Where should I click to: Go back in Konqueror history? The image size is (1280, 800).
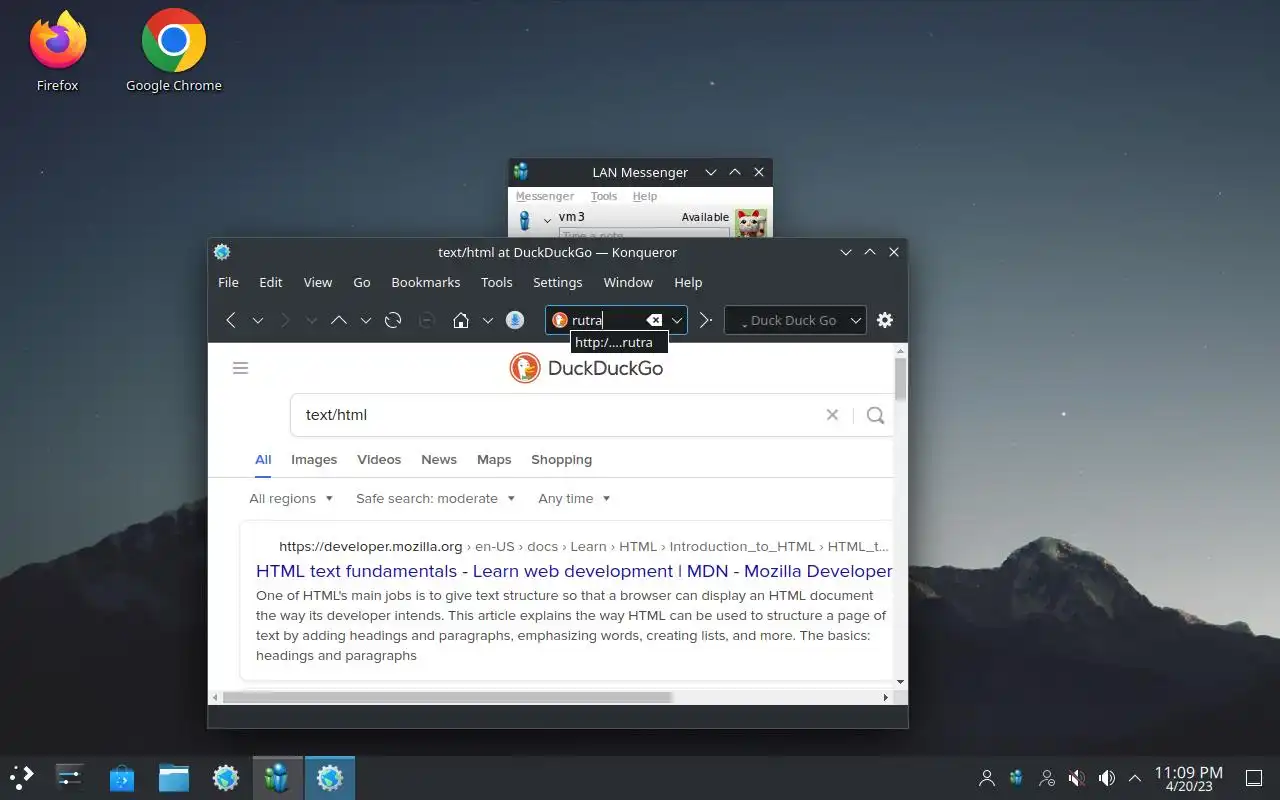click(231, 320)
